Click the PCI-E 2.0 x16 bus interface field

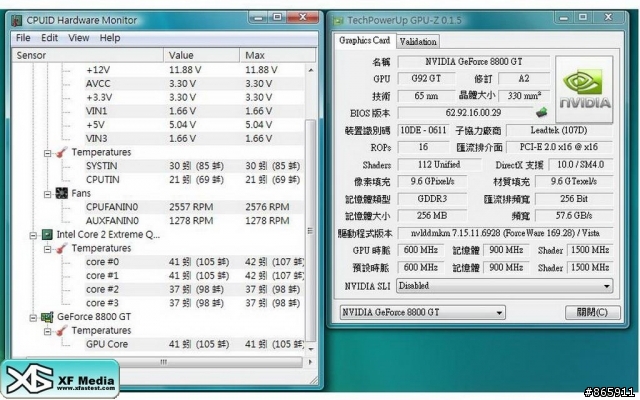[x=559, y=147]
